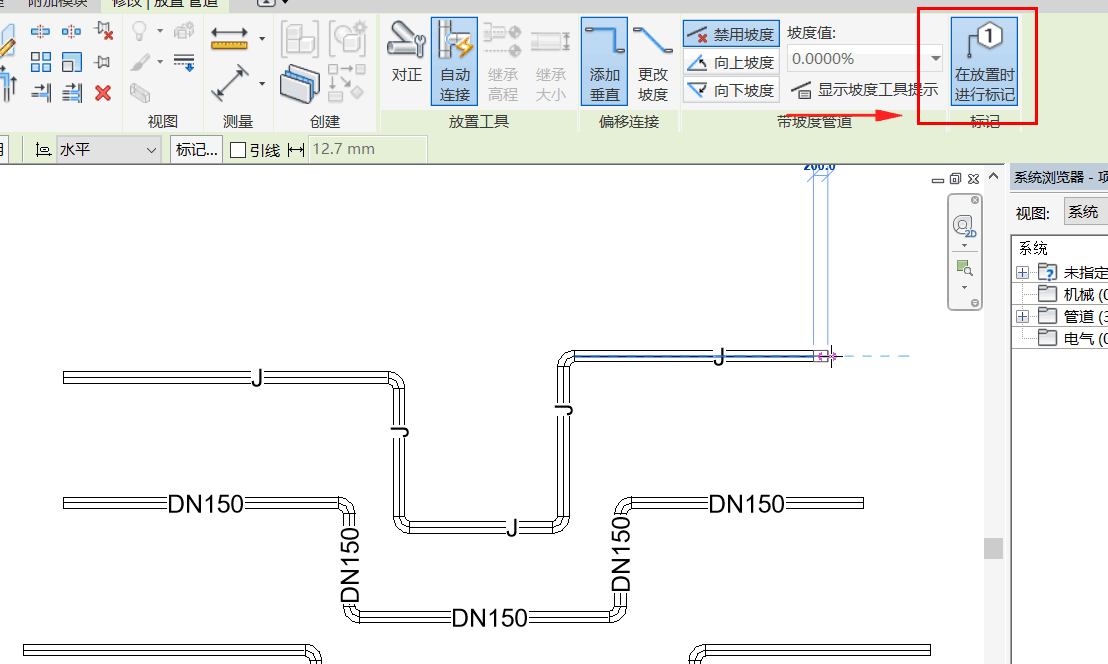The height and width of the screenshot is (664, 1108).
Task: Switch to the 附加模块 ribbon tab
Action: (58, 4)
